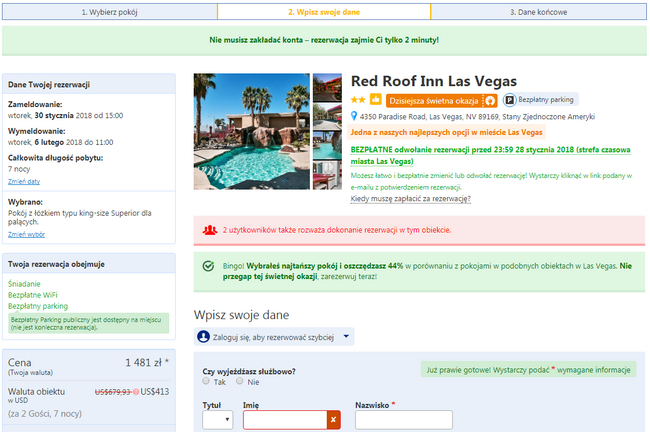This screenshot has width=650, height=432.
Task: Click the info icon next to crossed-out price
Action: [x=136, y=392]
